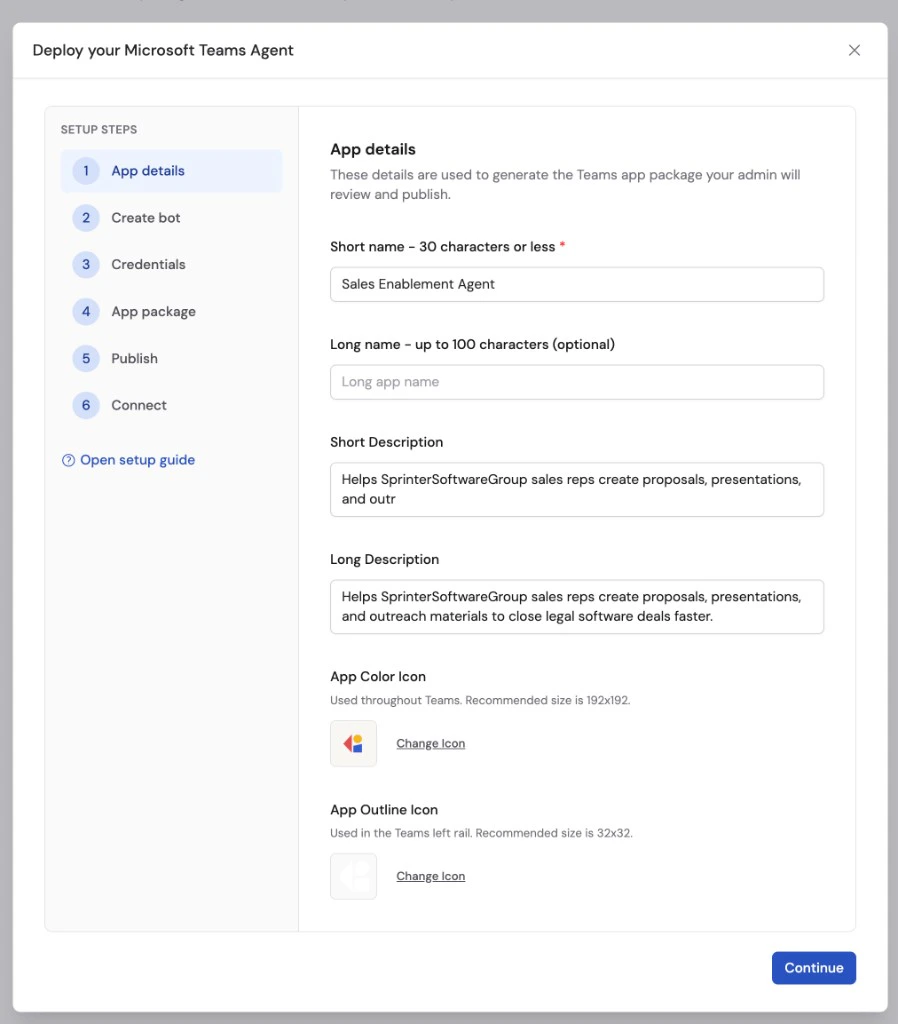Edit the Short Description text box

(x=577, y=489)
